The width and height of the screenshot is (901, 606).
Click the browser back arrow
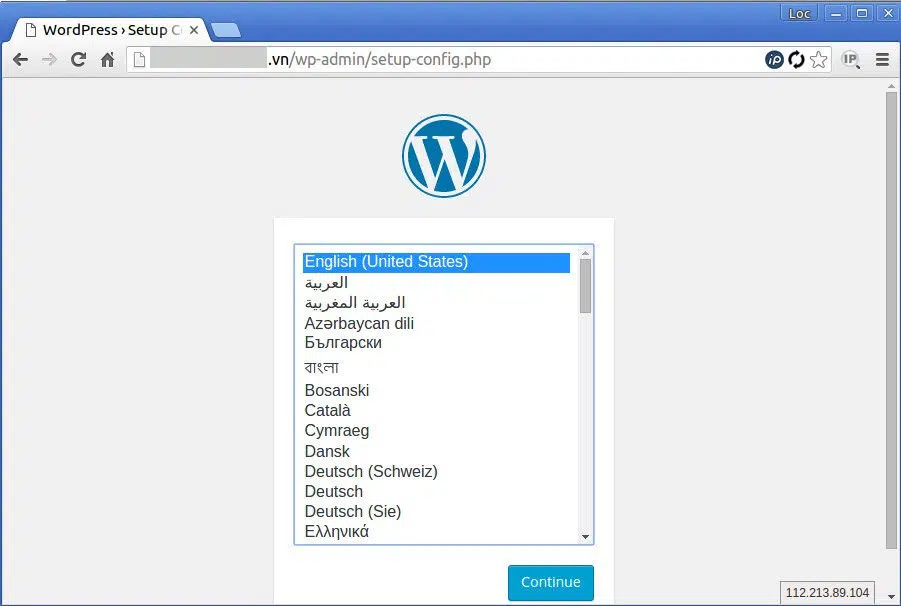(x=20, y=59)
